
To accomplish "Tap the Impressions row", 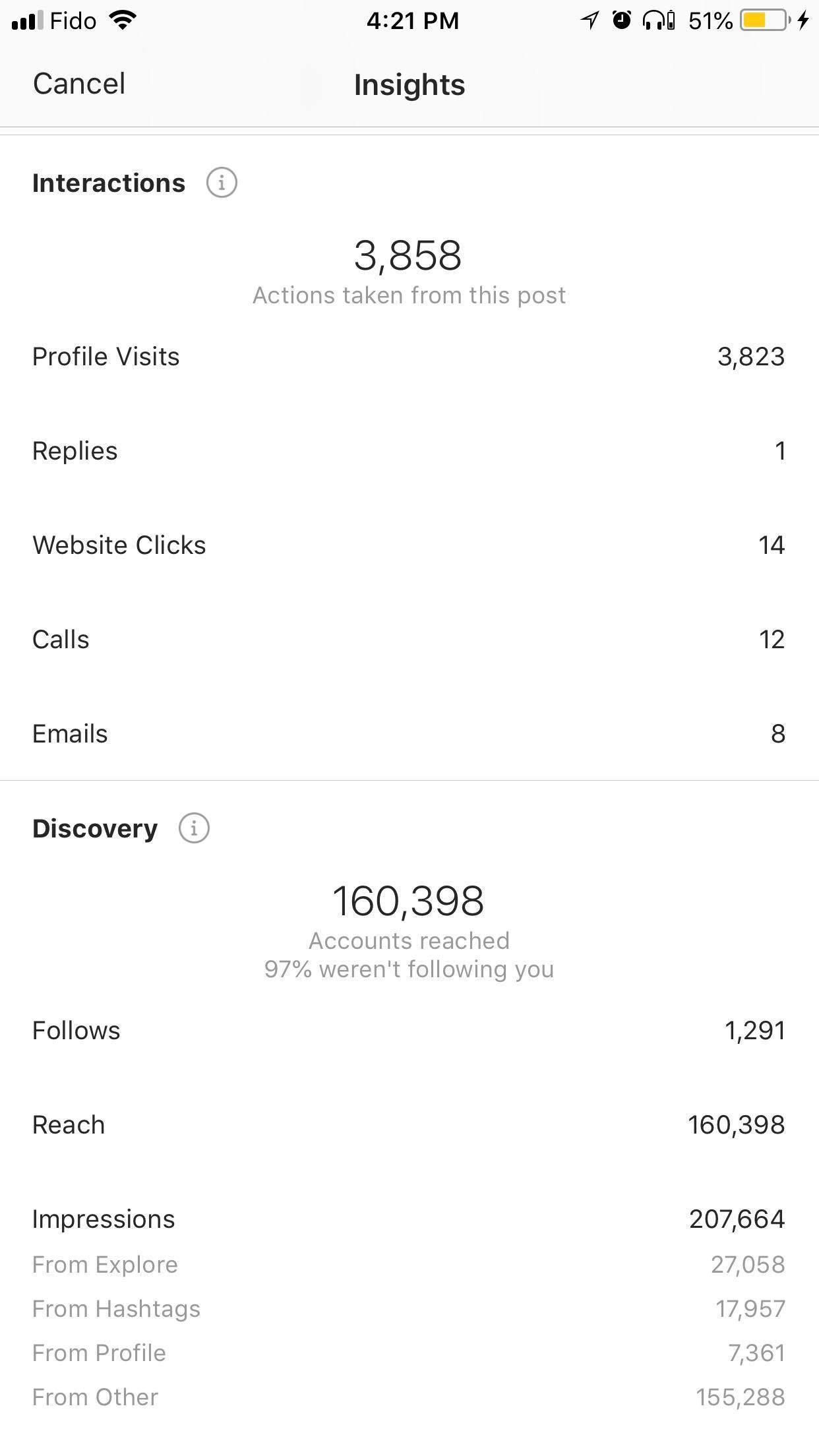I will click(x=409, y=1219).
